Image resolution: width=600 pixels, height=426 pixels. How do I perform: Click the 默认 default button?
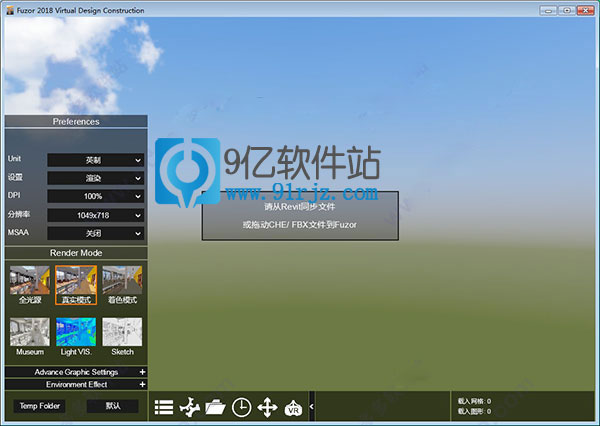click(x=112, y=406)
